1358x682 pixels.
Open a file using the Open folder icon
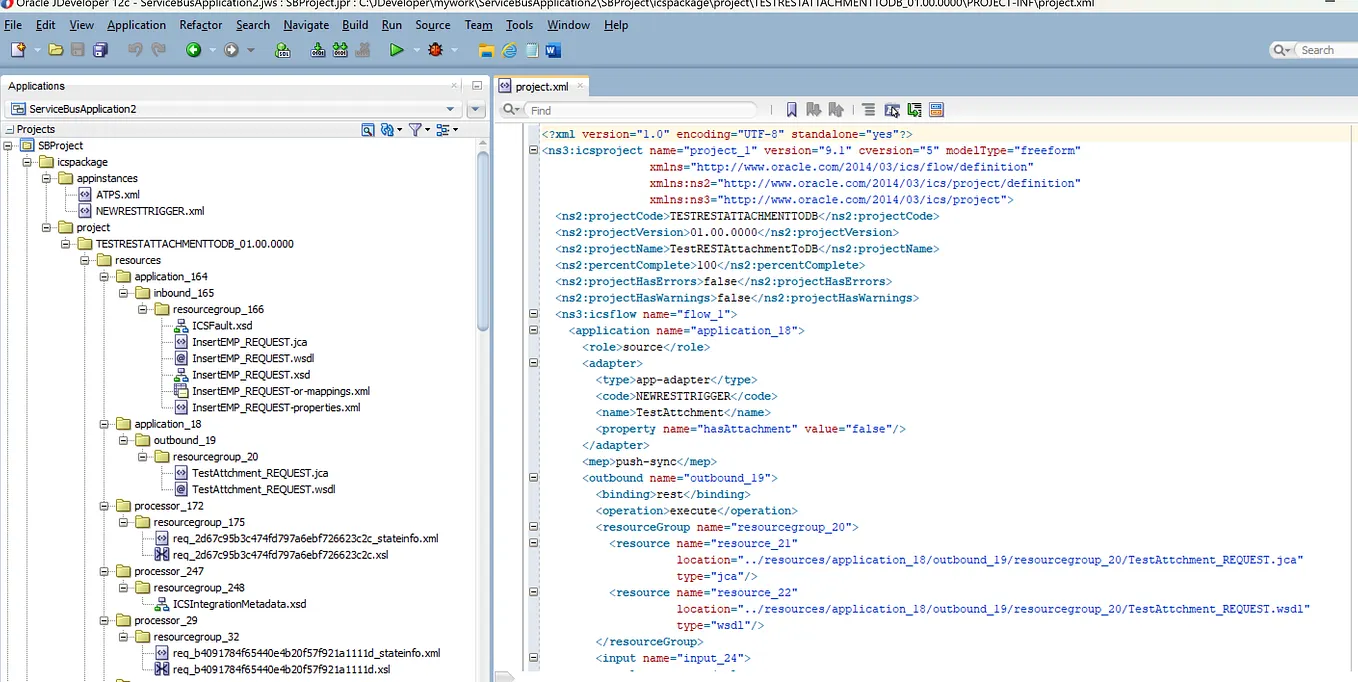coord(56,50)
